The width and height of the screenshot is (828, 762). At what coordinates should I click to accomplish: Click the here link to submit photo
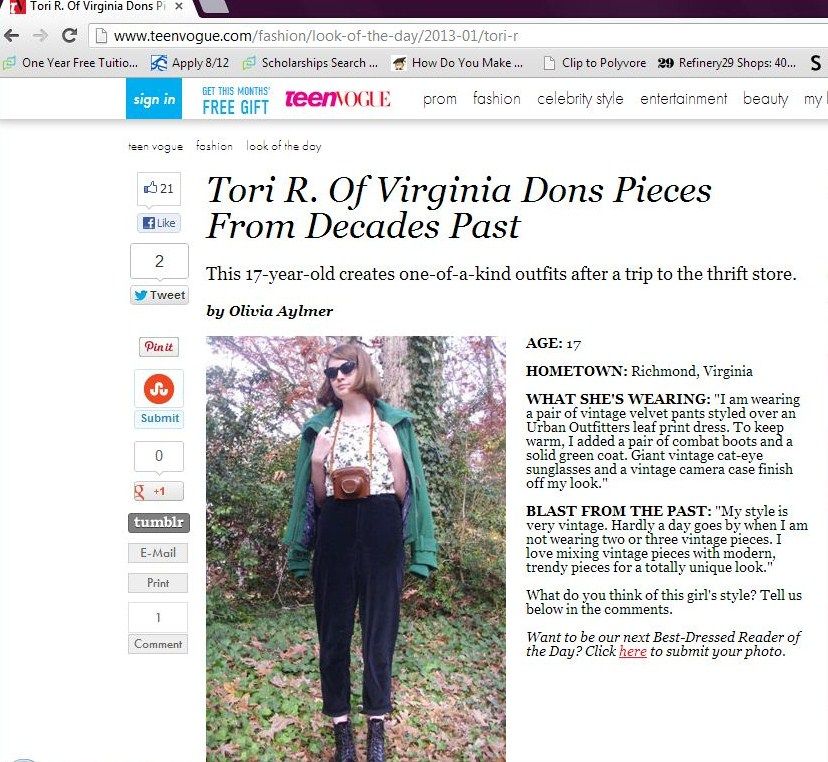(633, 651)
